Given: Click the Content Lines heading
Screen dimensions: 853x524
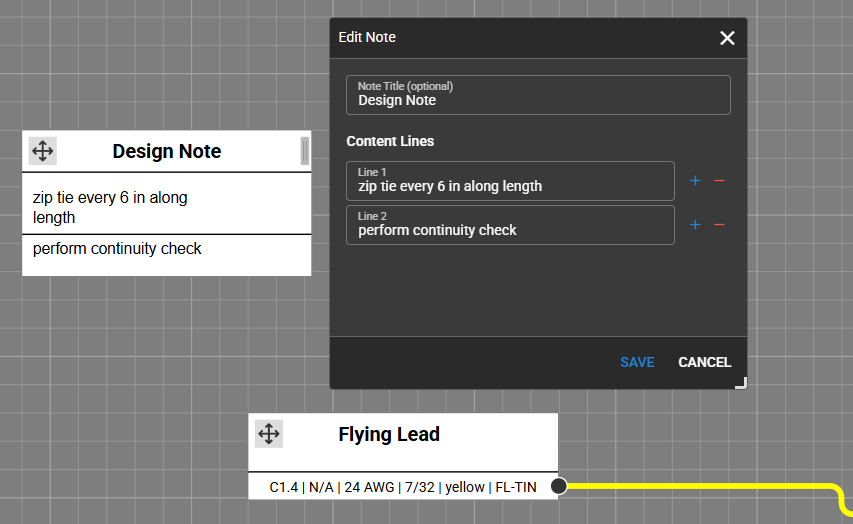Looking at the screenshot, I should (x=390, y=141).
